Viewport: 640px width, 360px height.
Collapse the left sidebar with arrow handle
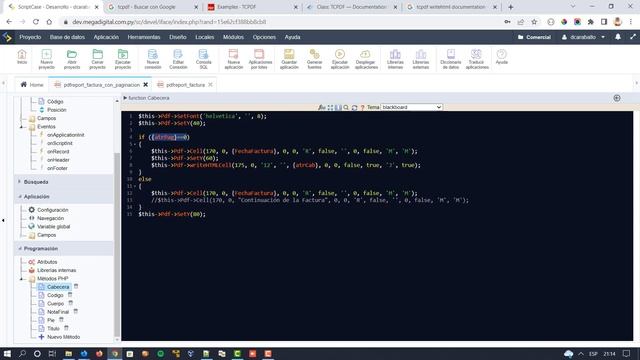(x=3, y=220)
